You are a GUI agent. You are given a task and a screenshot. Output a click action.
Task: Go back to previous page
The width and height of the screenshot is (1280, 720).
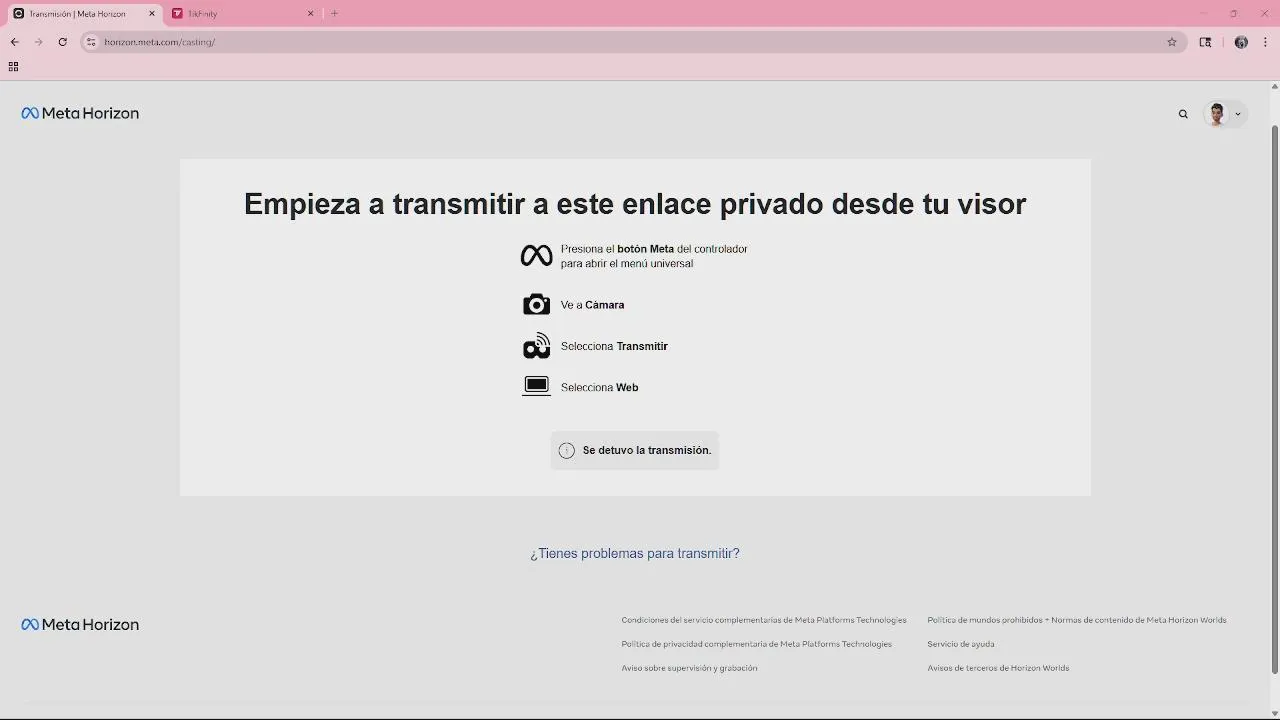click(x=14, y=42)
